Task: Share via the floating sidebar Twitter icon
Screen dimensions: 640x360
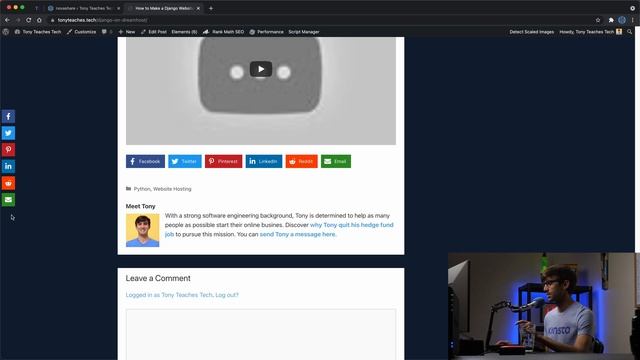Action: [8, 133]
